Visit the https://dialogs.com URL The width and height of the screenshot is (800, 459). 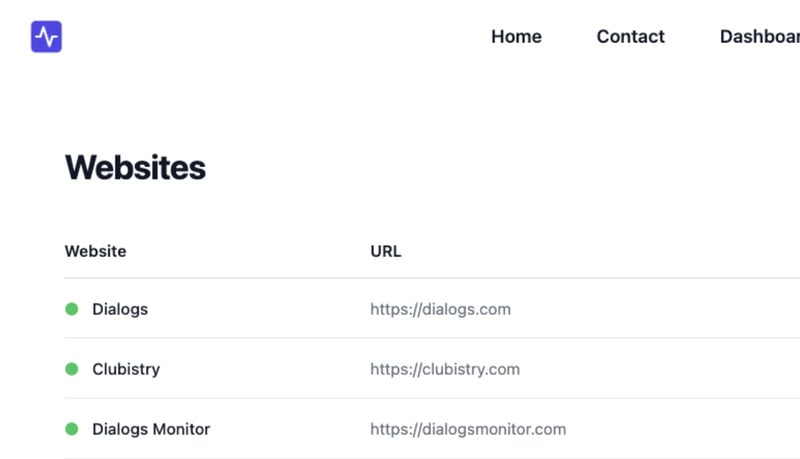[x=440, y=309]
